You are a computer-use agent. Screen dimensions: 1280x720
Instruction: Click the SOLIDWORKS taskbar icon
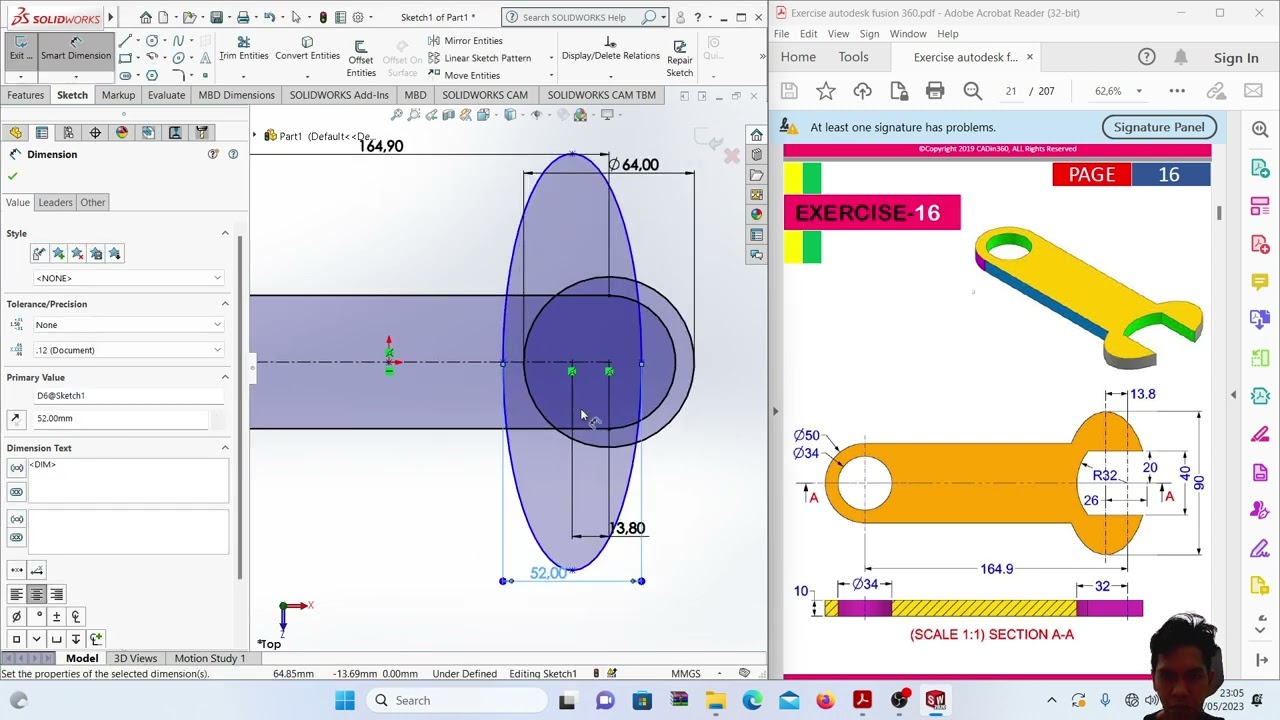pos(935,700)
